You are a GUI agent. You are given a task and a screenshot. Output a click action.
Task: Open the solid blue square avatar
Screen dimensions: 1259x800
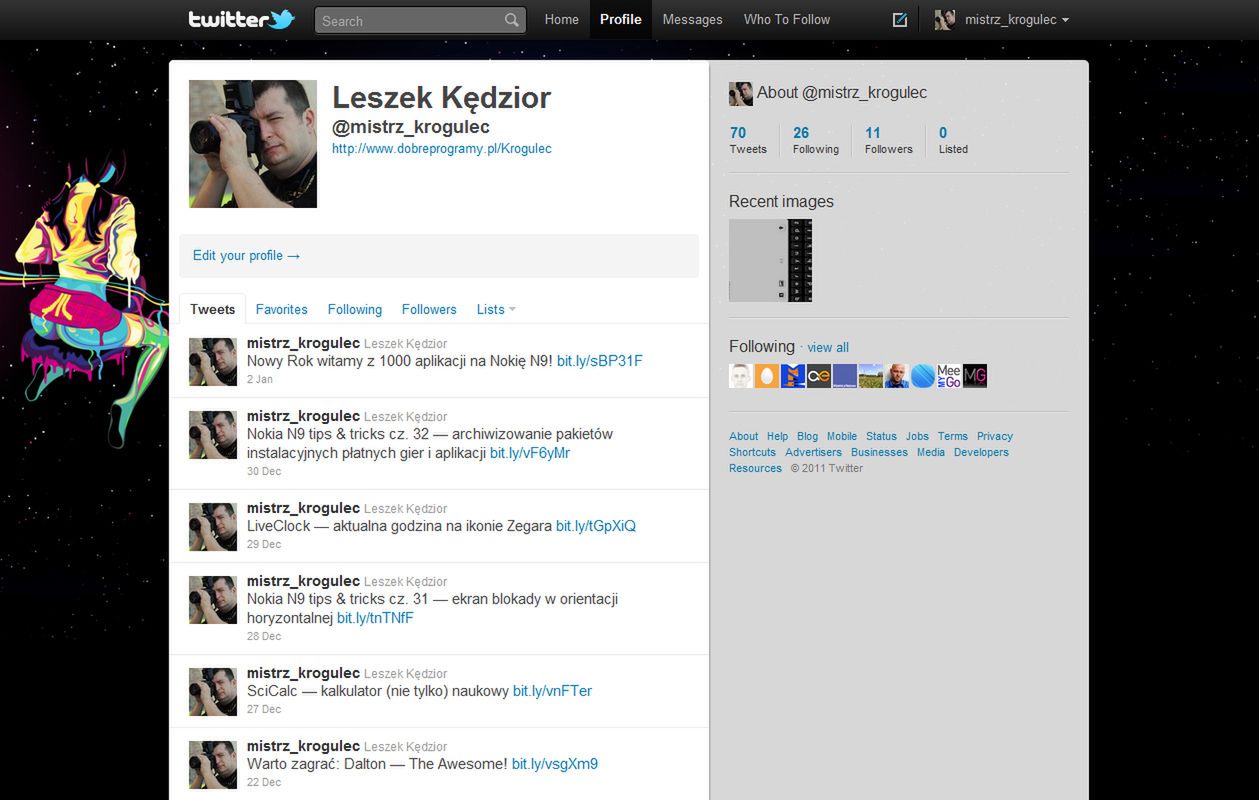pyautogui.click(x=845, y=376)
